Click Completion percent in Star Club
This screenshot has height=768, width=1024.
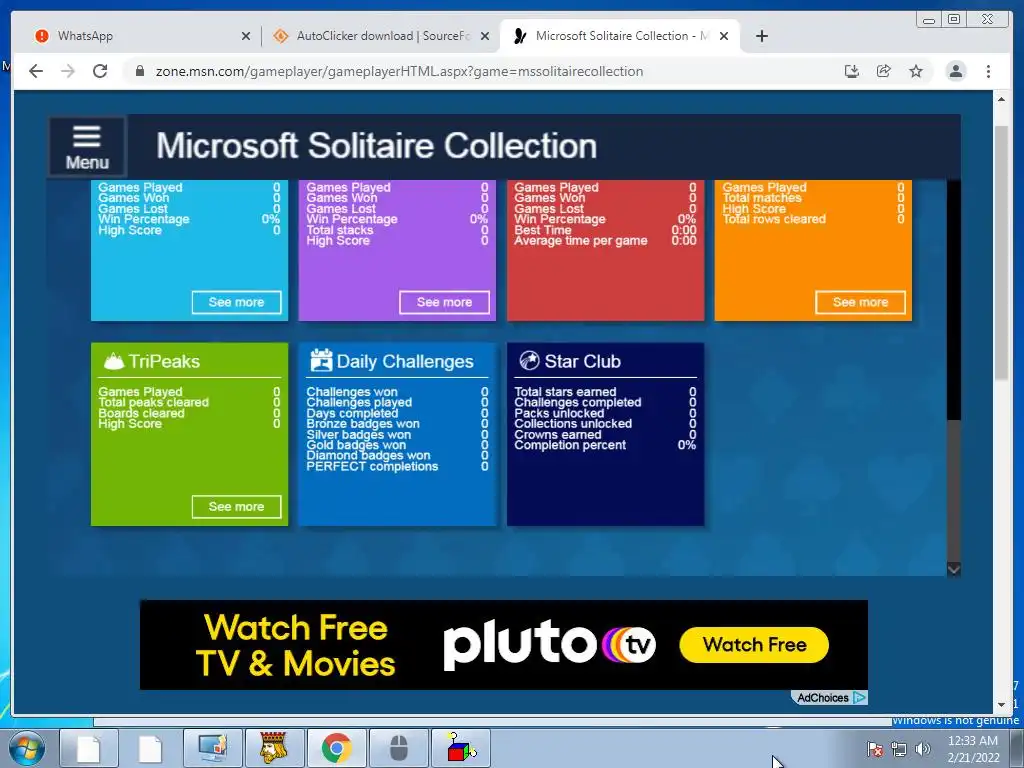pos(569,445)
